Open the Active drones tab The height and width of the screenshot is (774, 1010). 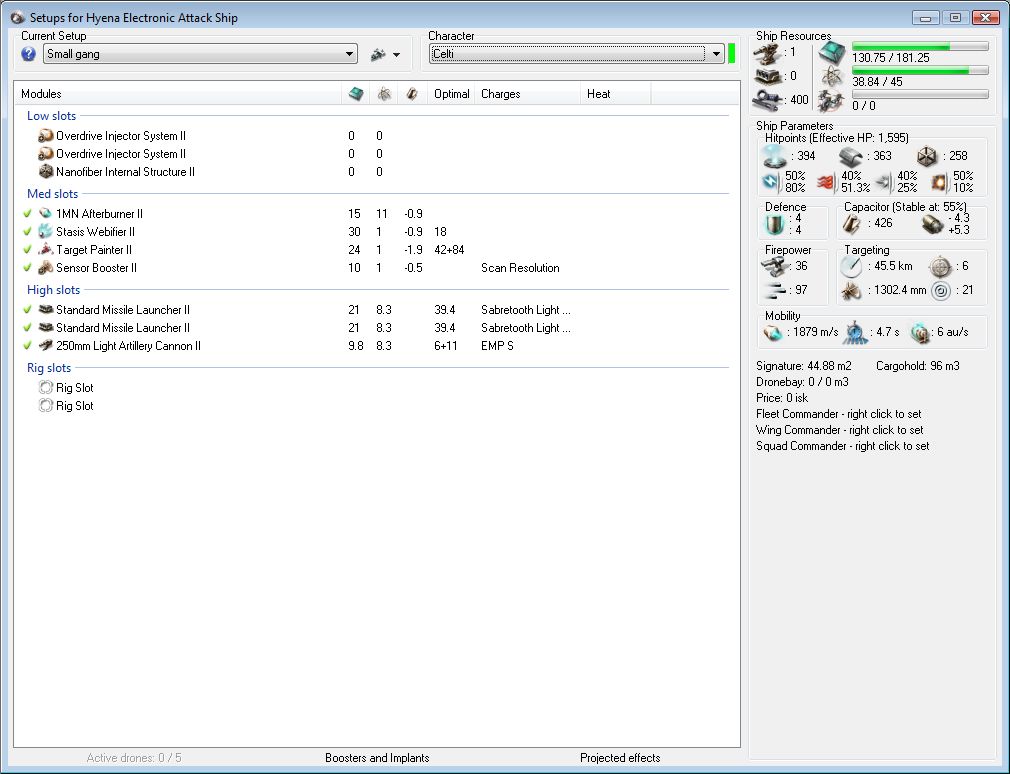[x=134, y=758]
